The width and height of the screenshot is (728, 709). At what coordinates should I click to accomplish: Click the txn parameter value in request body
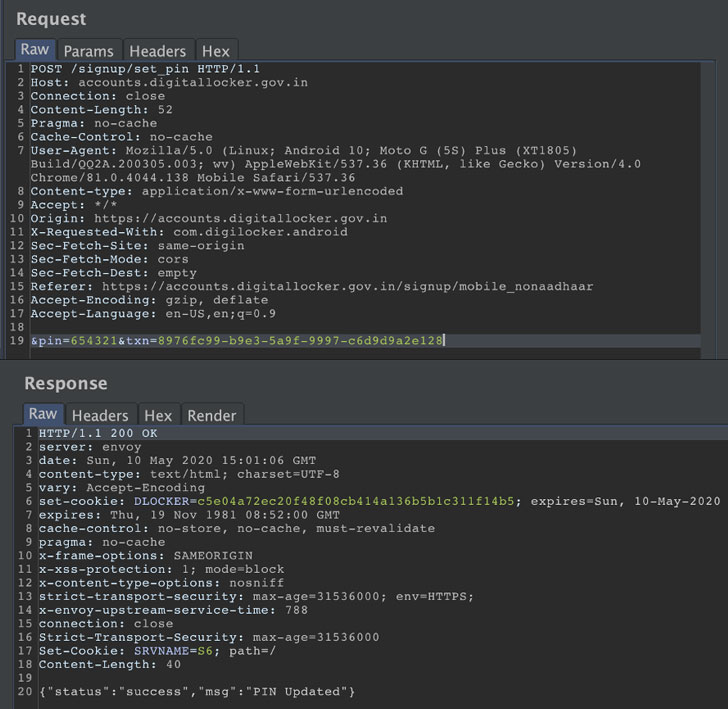pos(300,341)
